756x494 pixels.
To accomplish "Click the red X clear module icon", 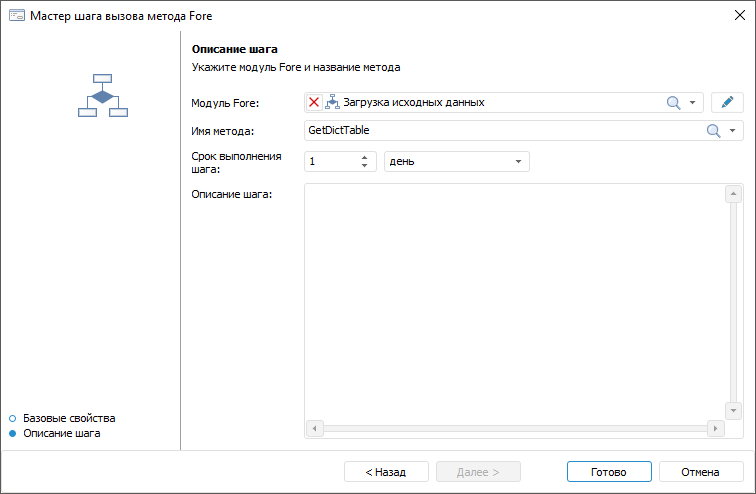I will click(x=314, y=102).
